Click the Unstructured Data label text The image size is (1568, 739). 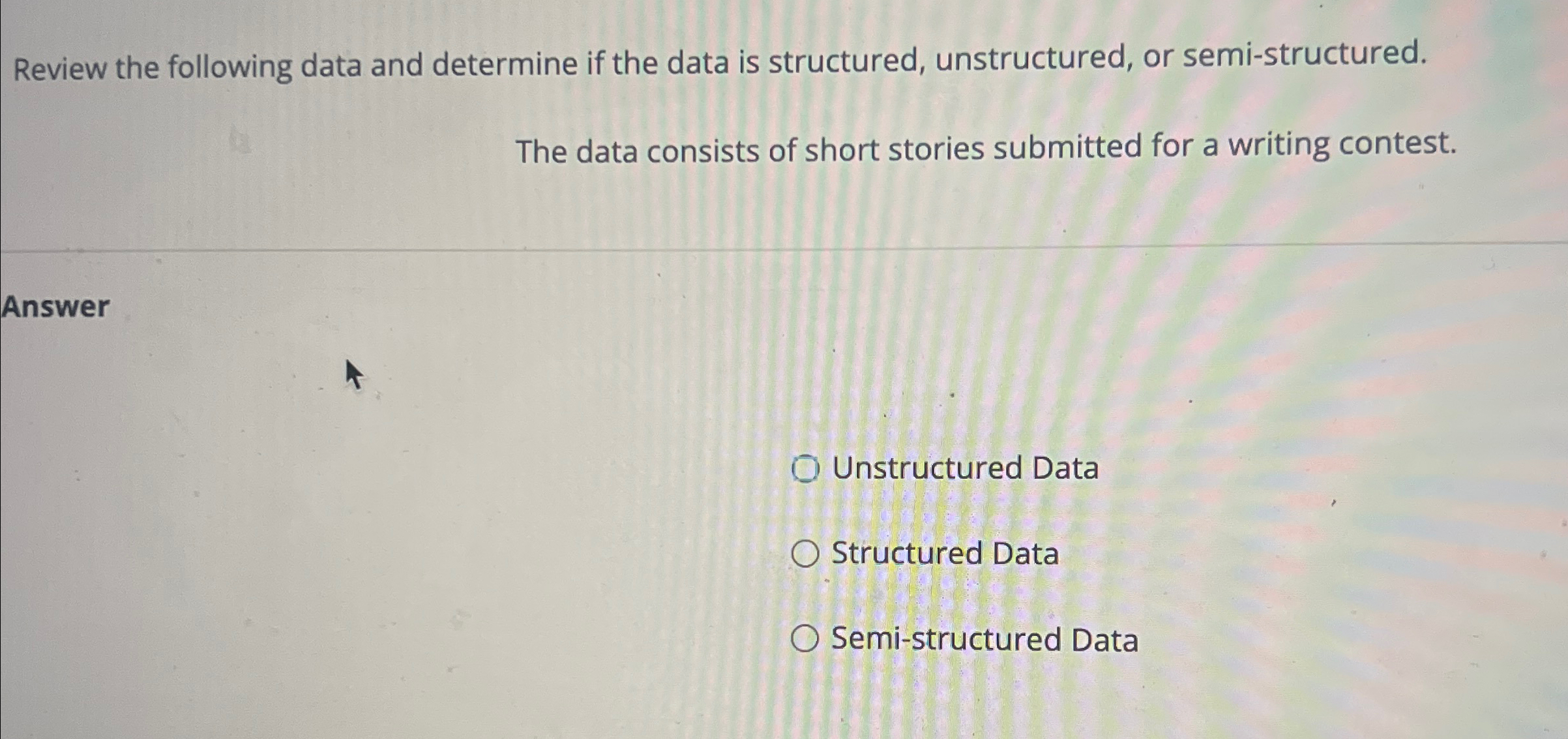(965, 468)
